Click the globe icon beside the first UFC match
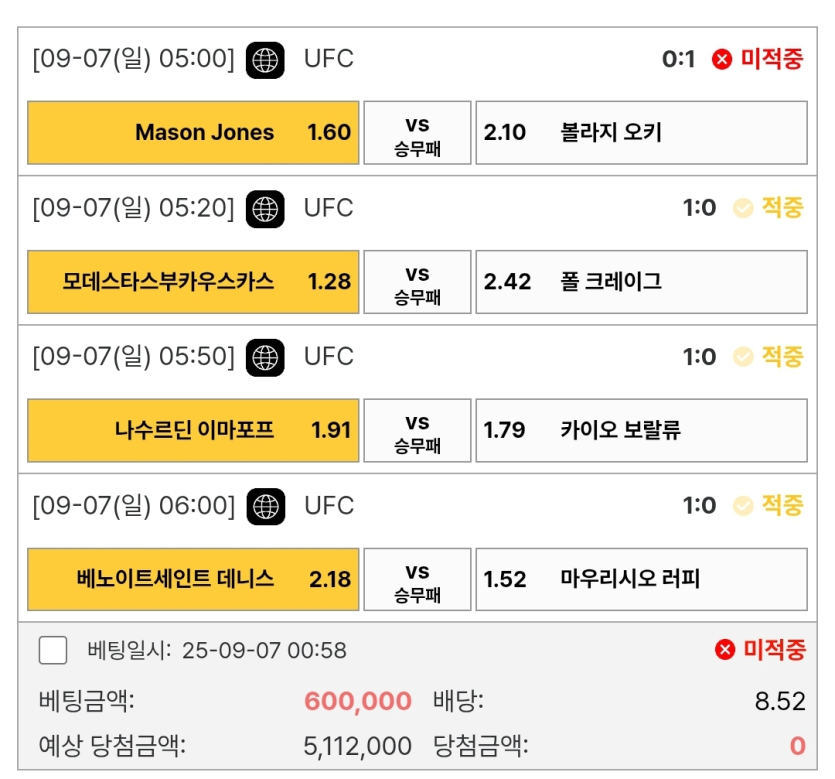835x779 pixels. click(267, 58)
